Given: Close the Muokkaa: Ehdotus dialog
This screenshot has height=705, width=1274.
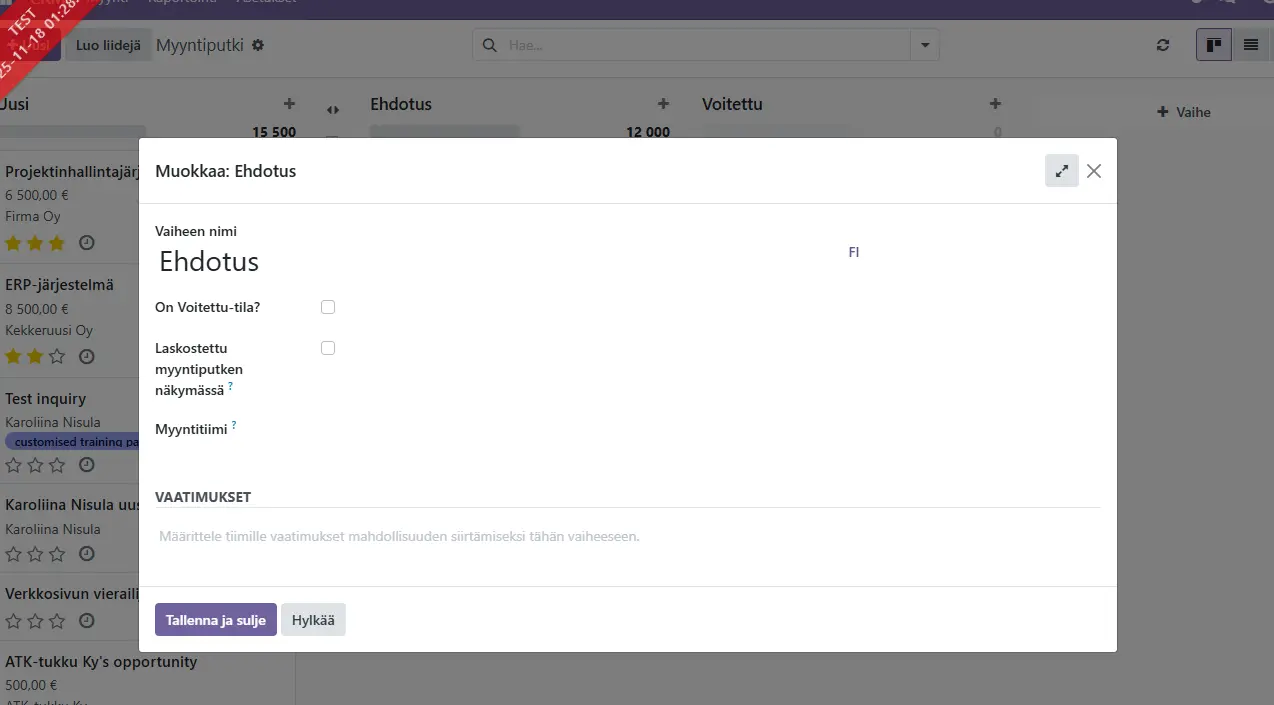Looking at the screenshot, I should point(1094,171).
